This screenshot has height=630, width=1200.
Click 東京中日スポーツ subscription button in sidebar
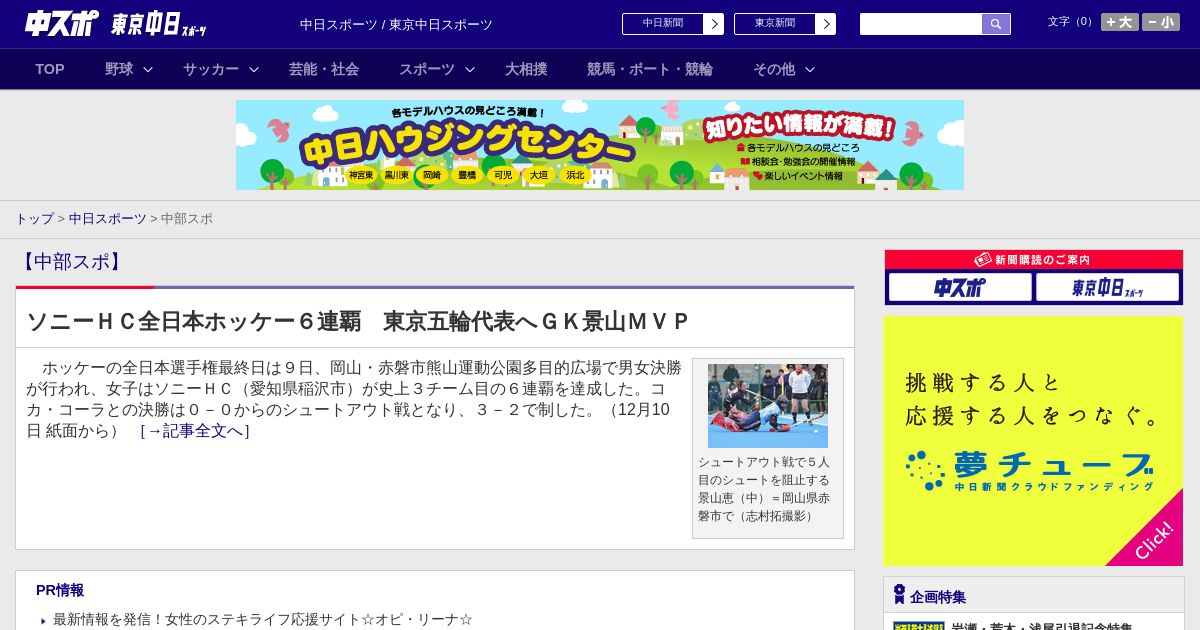pos(1107,287)
